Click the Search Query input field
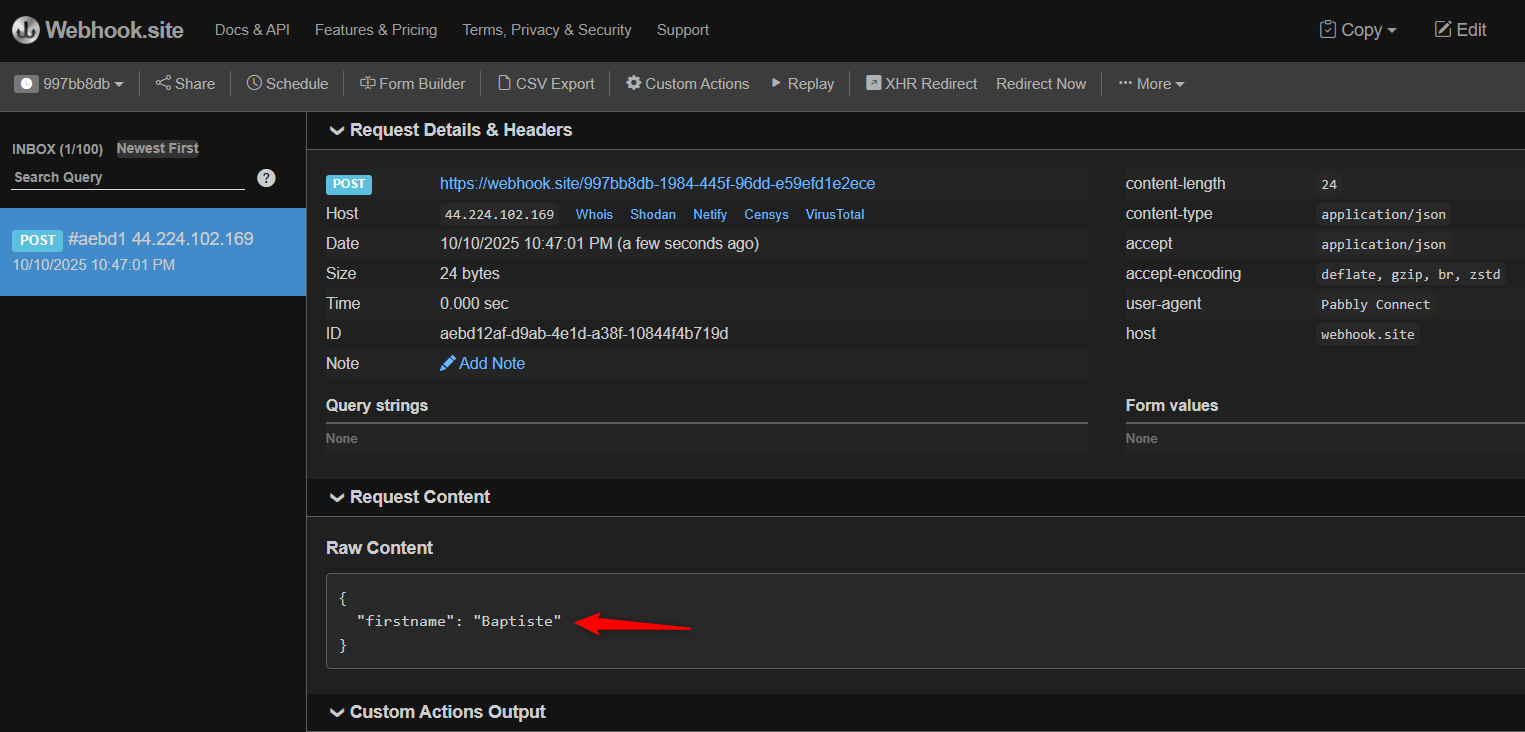The image size is (1525, 732). [128, 177]
